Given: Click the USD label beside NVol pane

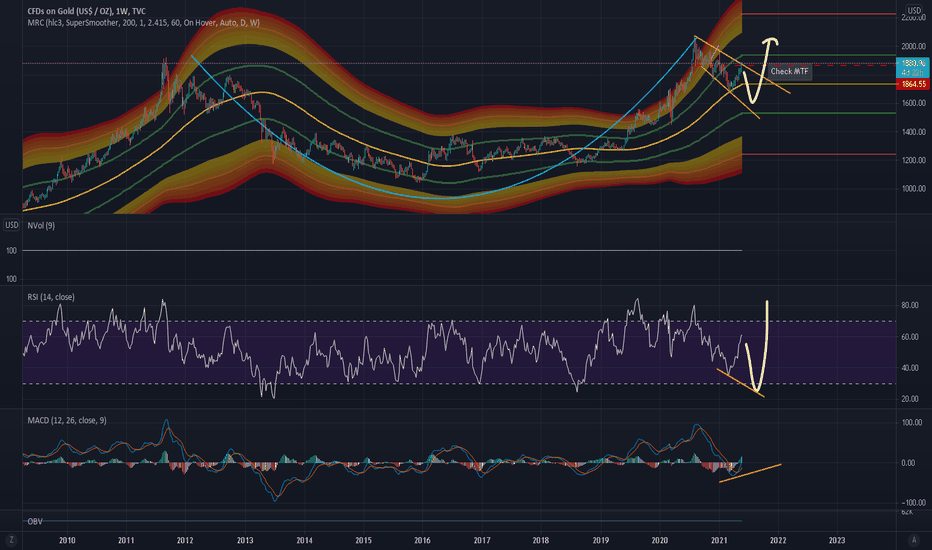Looking at the screenshot, I should click(11, 225).
